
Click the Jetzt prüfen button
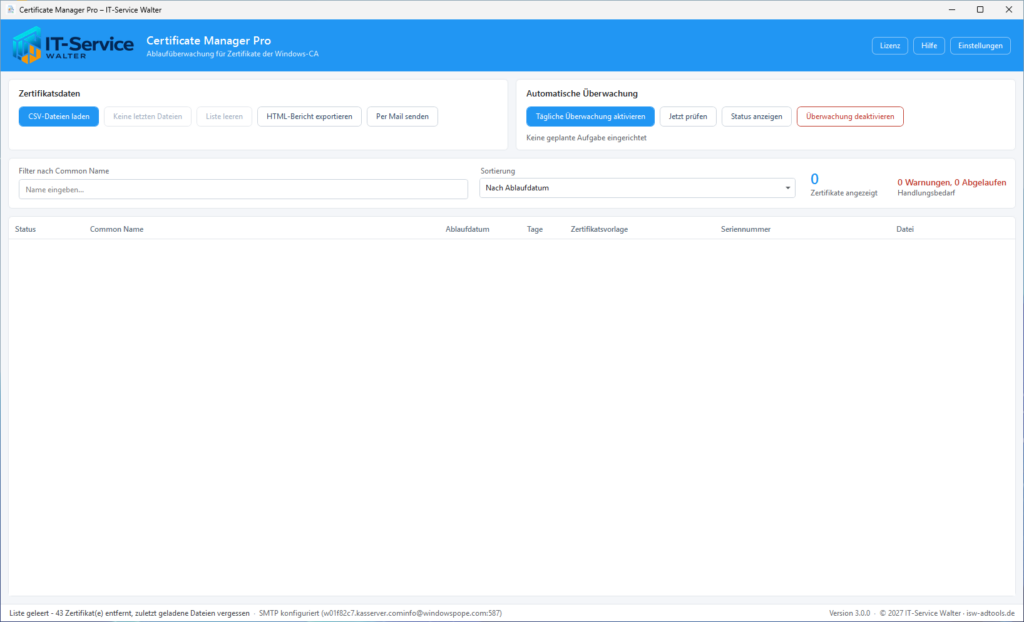coord(688,116)
